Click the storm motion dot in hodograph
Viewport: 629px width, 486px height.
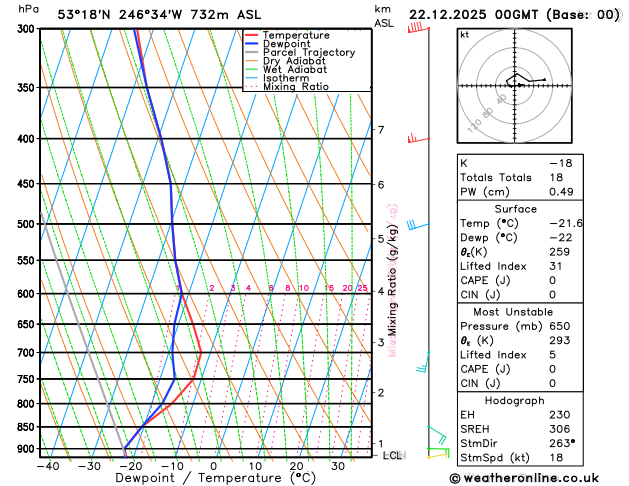point(519,85)
